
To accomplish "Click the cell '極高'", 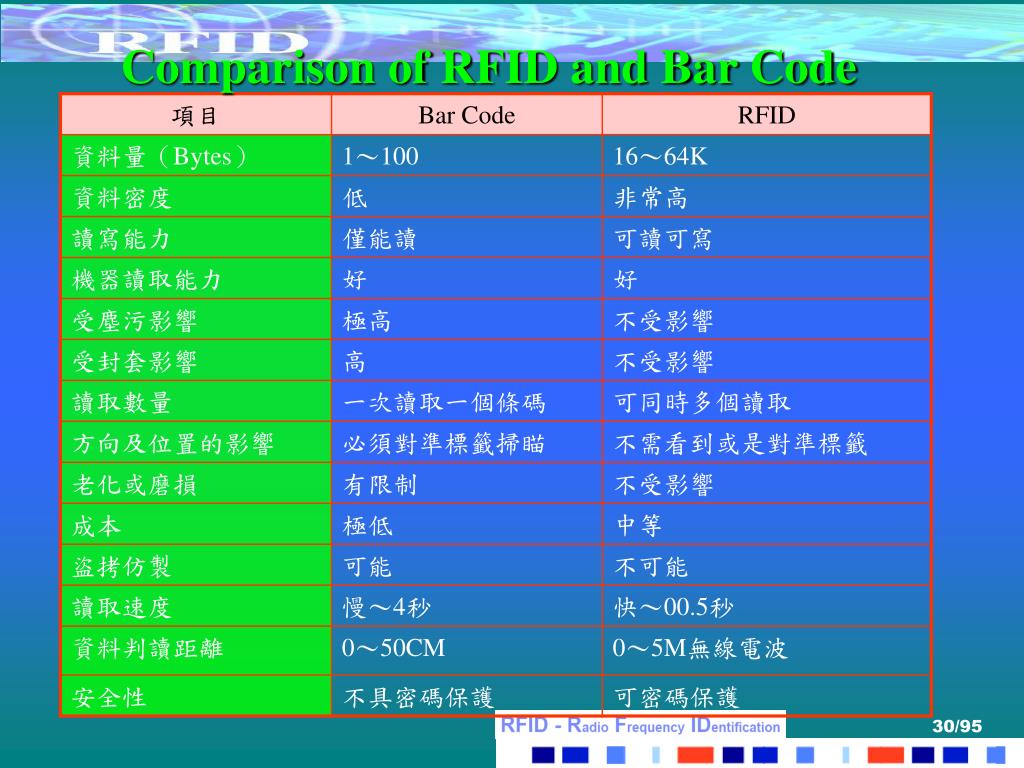I will pyautogui.click(x=466, y=321).
